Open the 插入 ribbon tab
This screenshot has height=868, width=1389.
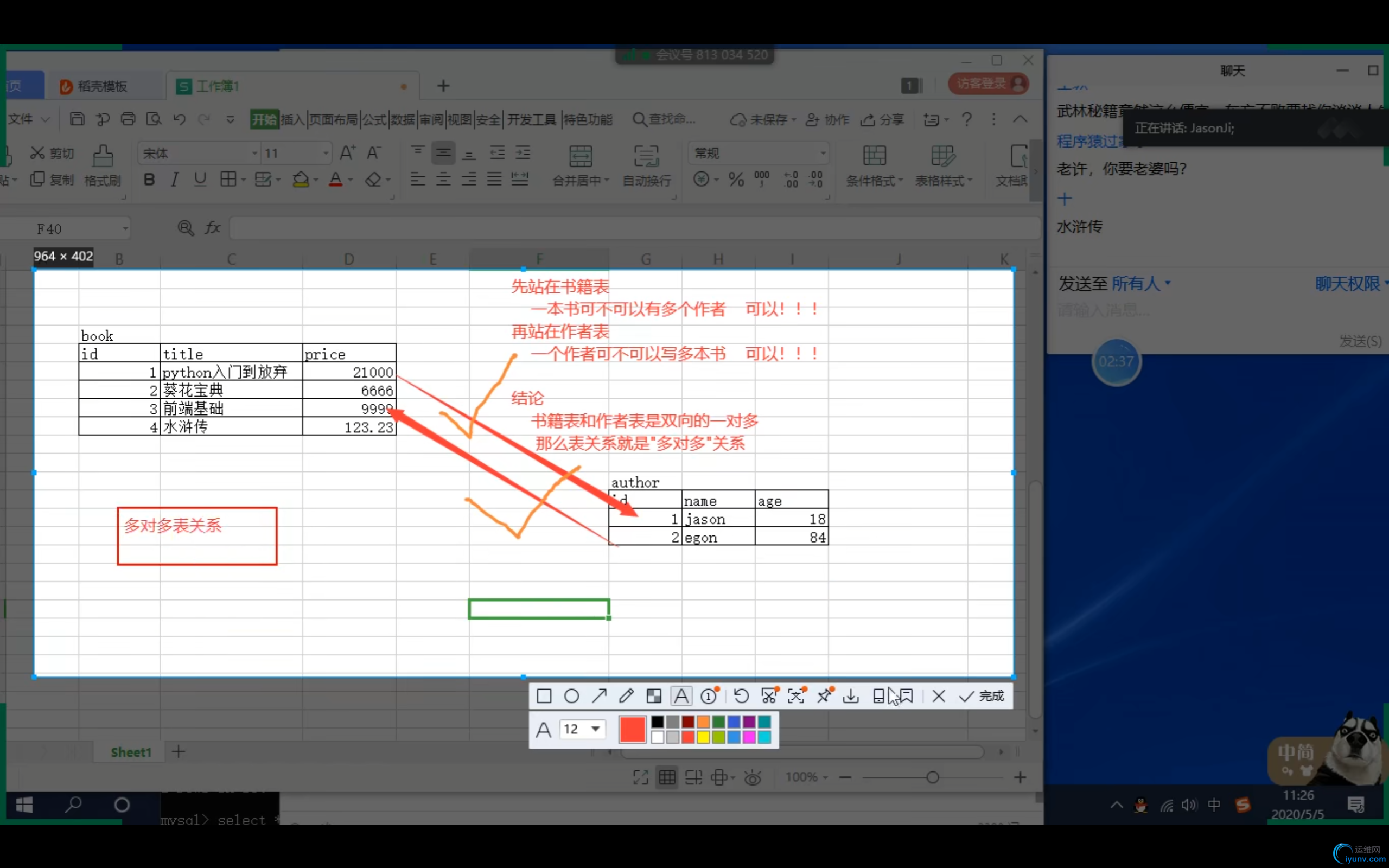(292, 119)
